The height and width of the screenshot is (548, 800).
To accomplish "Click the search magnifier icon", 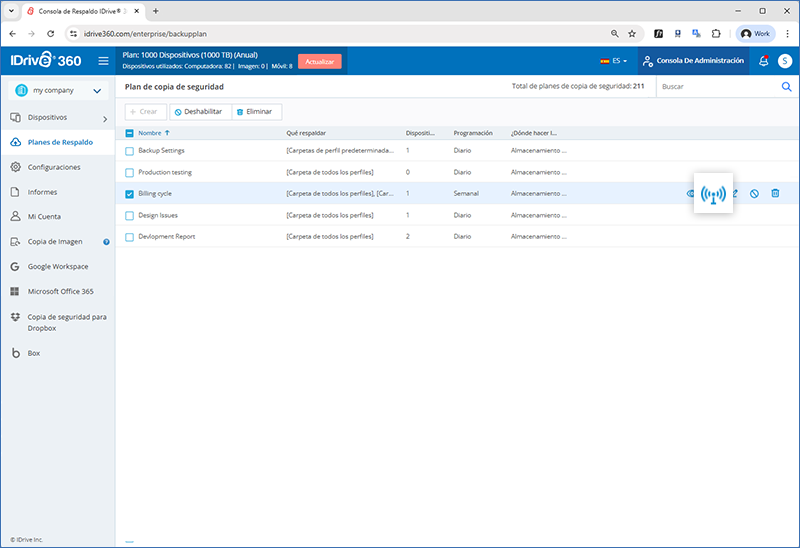I will click(786, 87).
